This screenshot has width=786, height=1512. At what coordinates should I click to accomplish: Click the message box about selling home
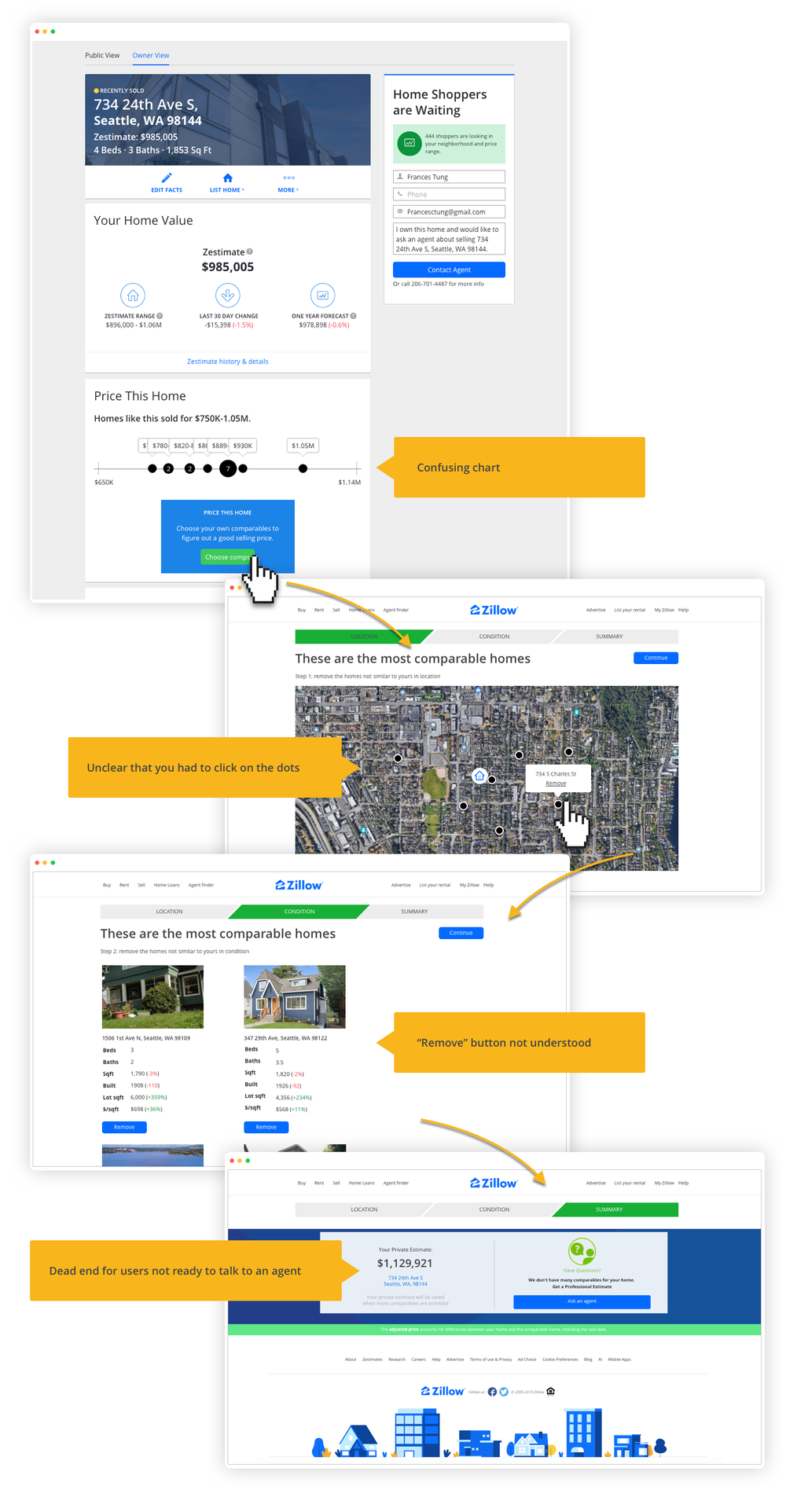[449, 239]
